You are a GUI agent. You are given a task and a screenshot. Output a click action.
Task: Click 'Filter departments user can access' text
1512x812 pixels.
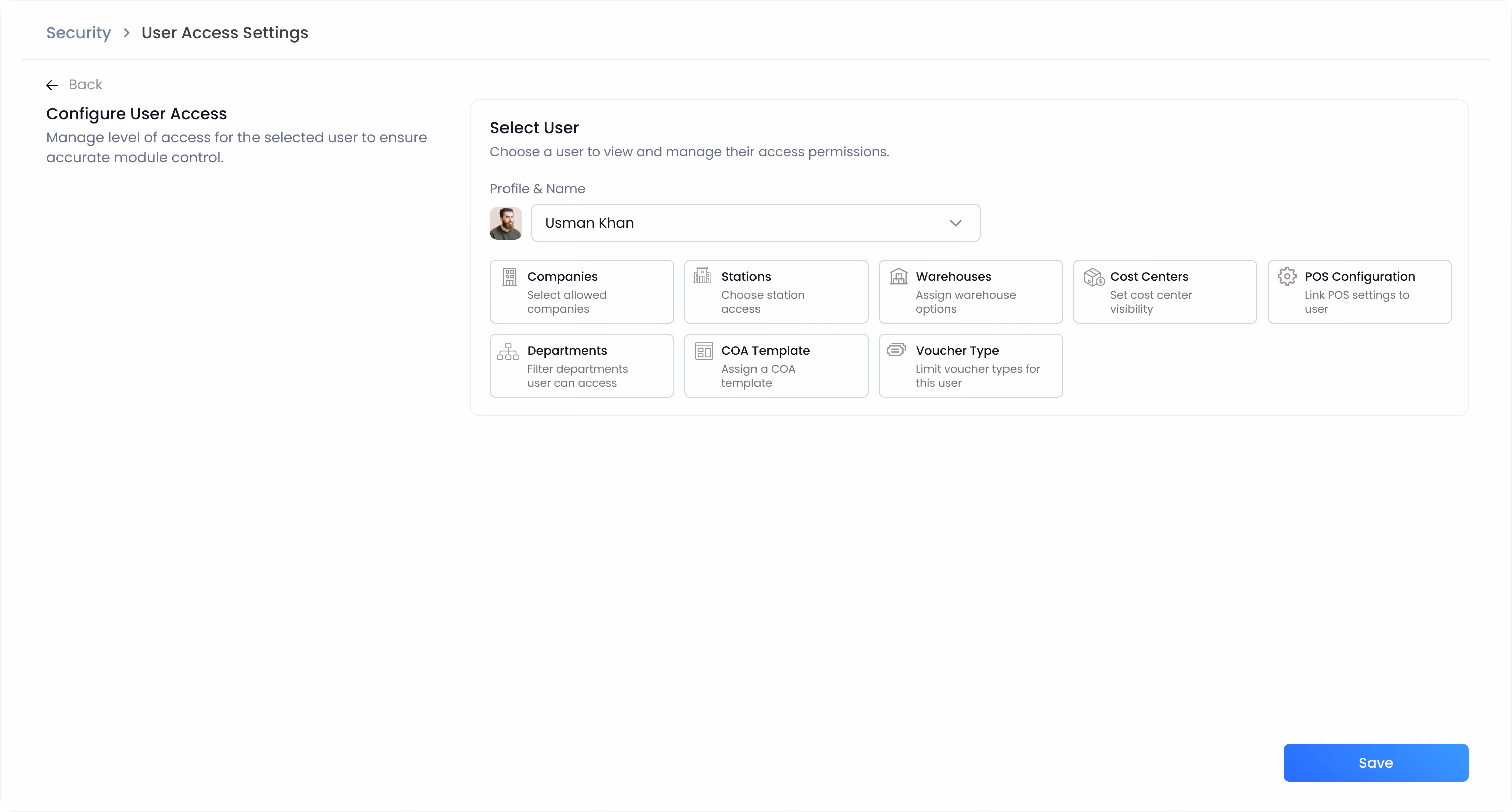click(577, 376)
